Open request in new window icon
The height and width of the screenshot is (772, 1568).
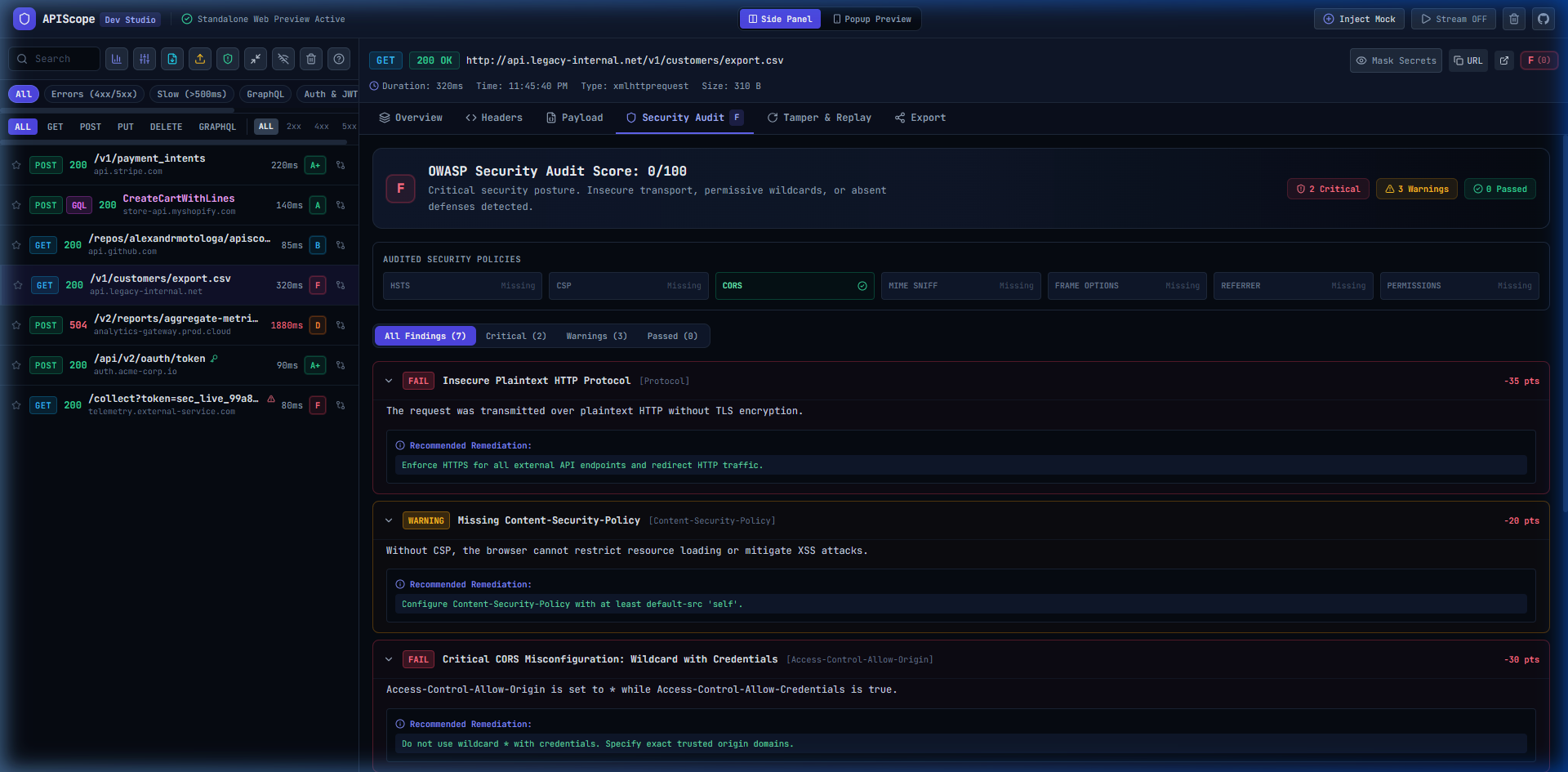(x=1504, y=60)
